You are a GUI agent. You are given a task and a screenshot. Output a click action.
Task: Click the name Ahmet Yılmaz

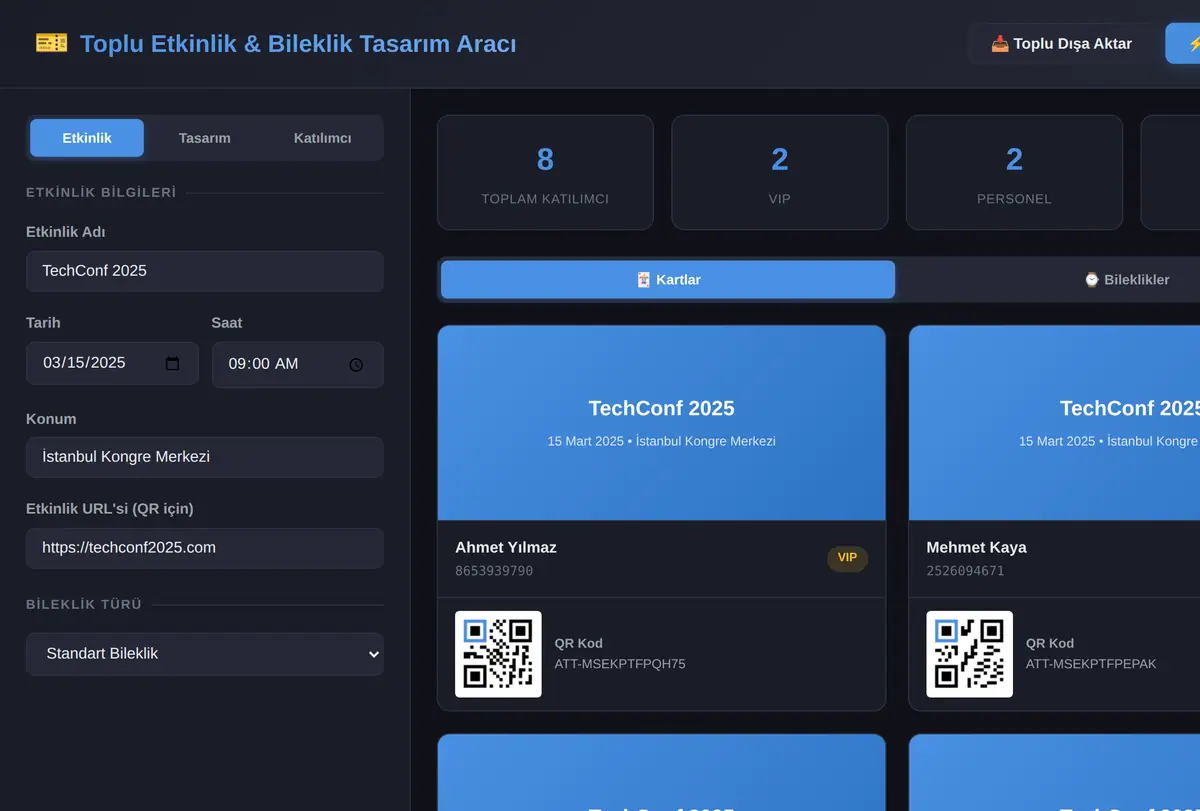(506, 547)
